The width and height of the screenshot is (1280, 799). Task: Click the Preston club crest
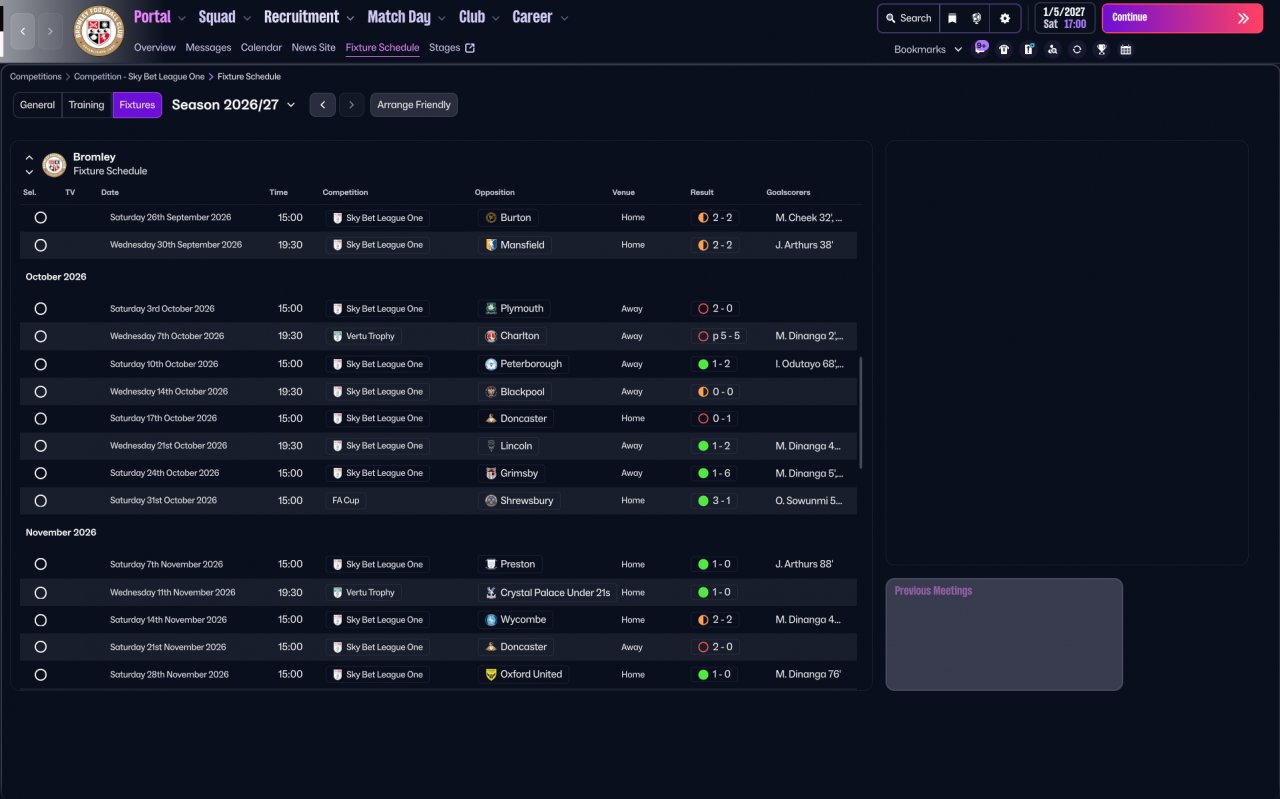(491, 565)
